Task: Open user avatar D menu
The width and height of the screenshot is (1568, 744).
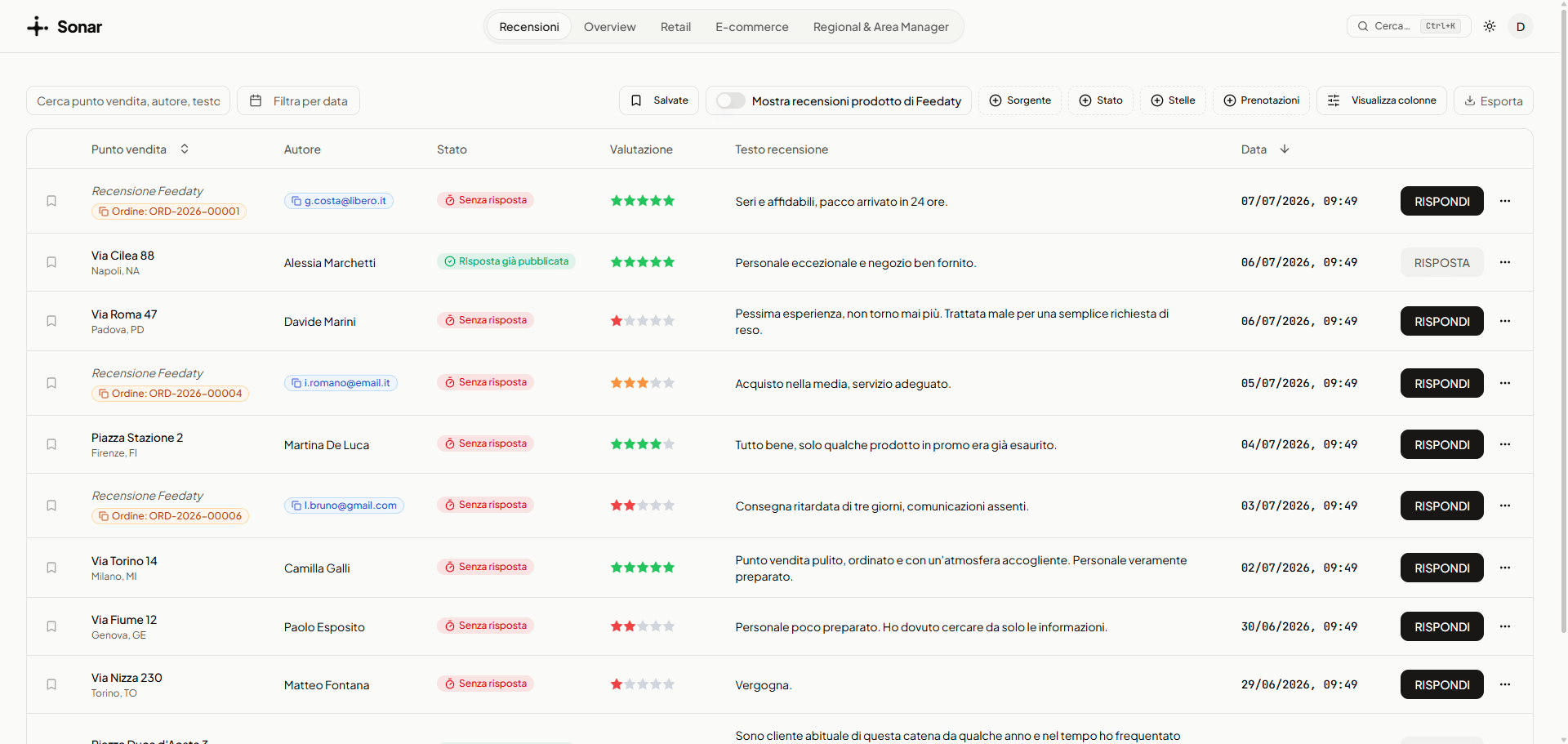Action: (1521, 26)
